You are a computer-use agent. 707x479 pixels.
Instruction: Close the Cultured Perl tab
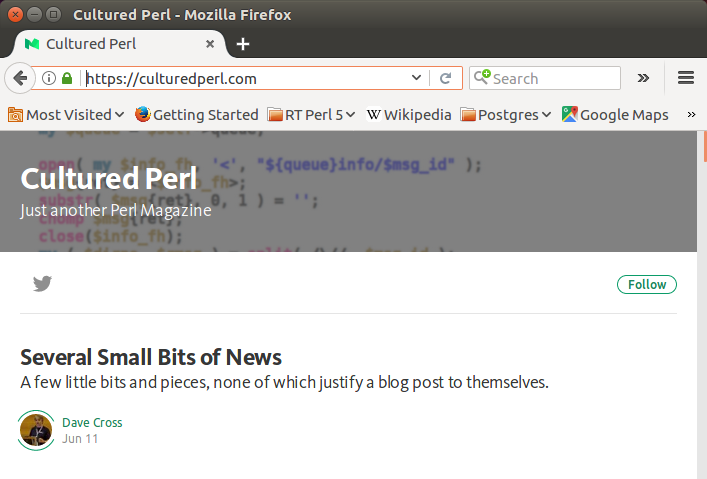(210, 44)
